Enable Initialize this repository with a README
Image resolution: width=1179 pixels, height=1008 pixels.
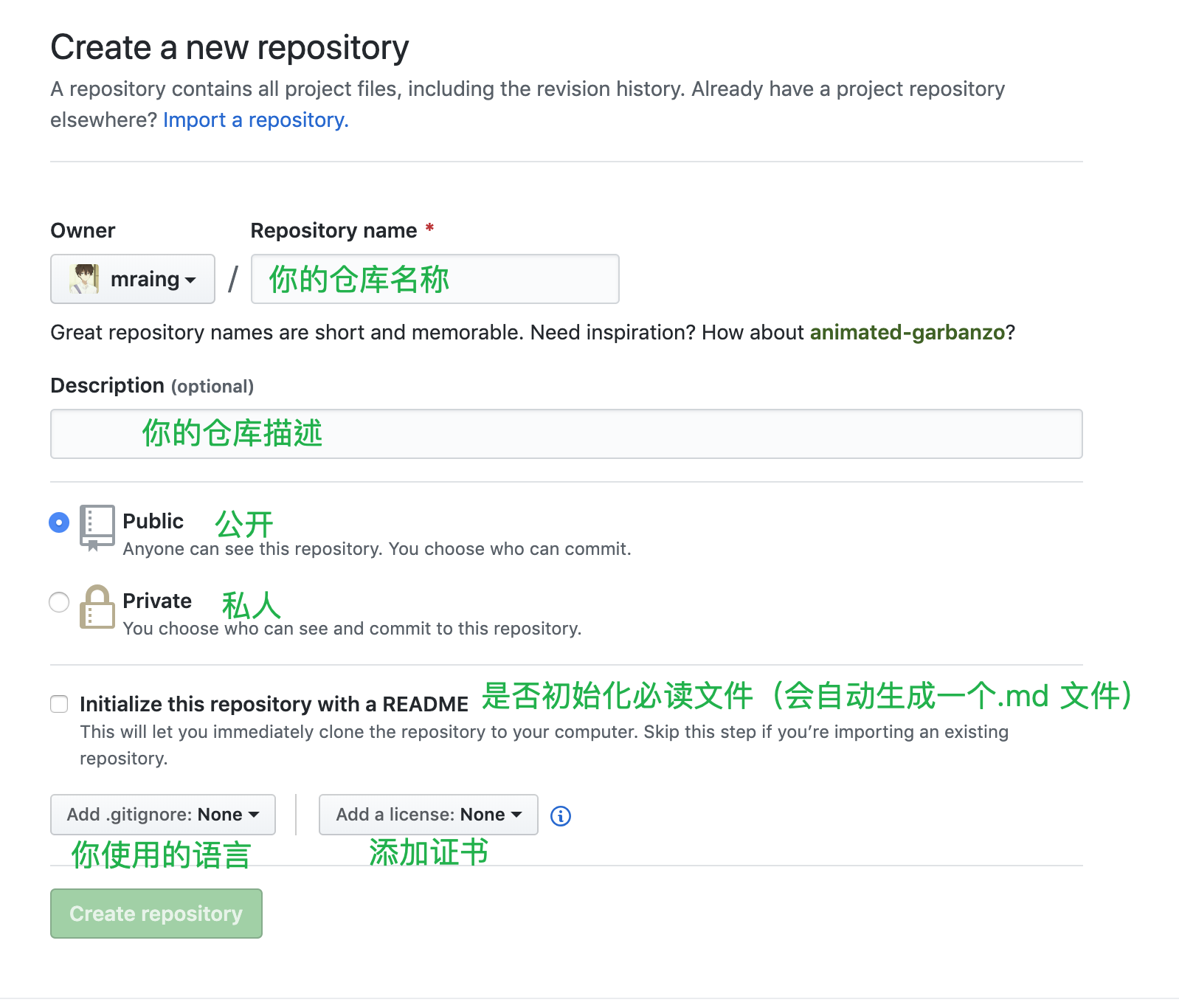tap(59, 704)
